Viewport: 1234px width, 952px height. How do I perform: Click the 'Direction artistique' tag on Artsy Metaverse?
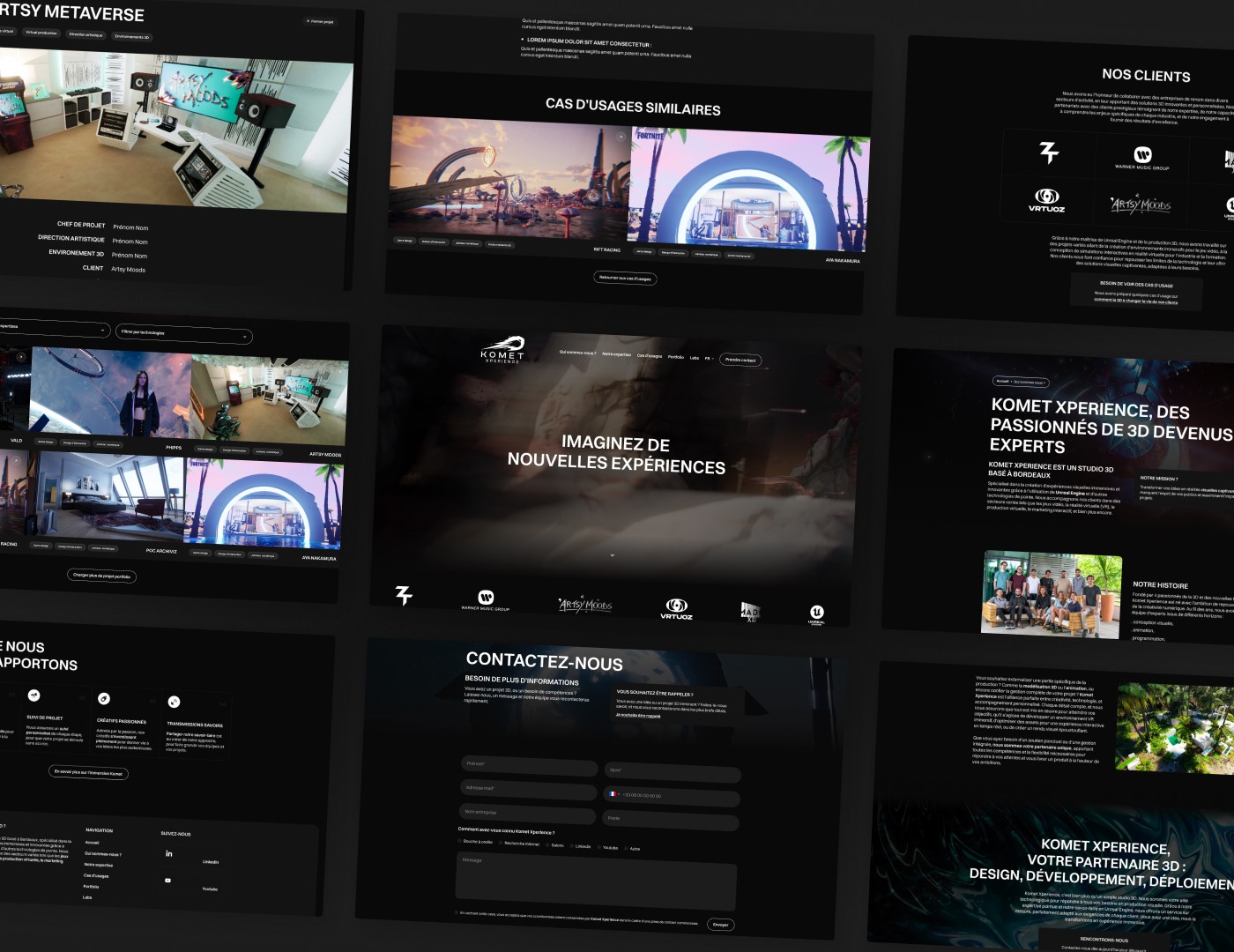pyautogui.click(x=85, y=34)
